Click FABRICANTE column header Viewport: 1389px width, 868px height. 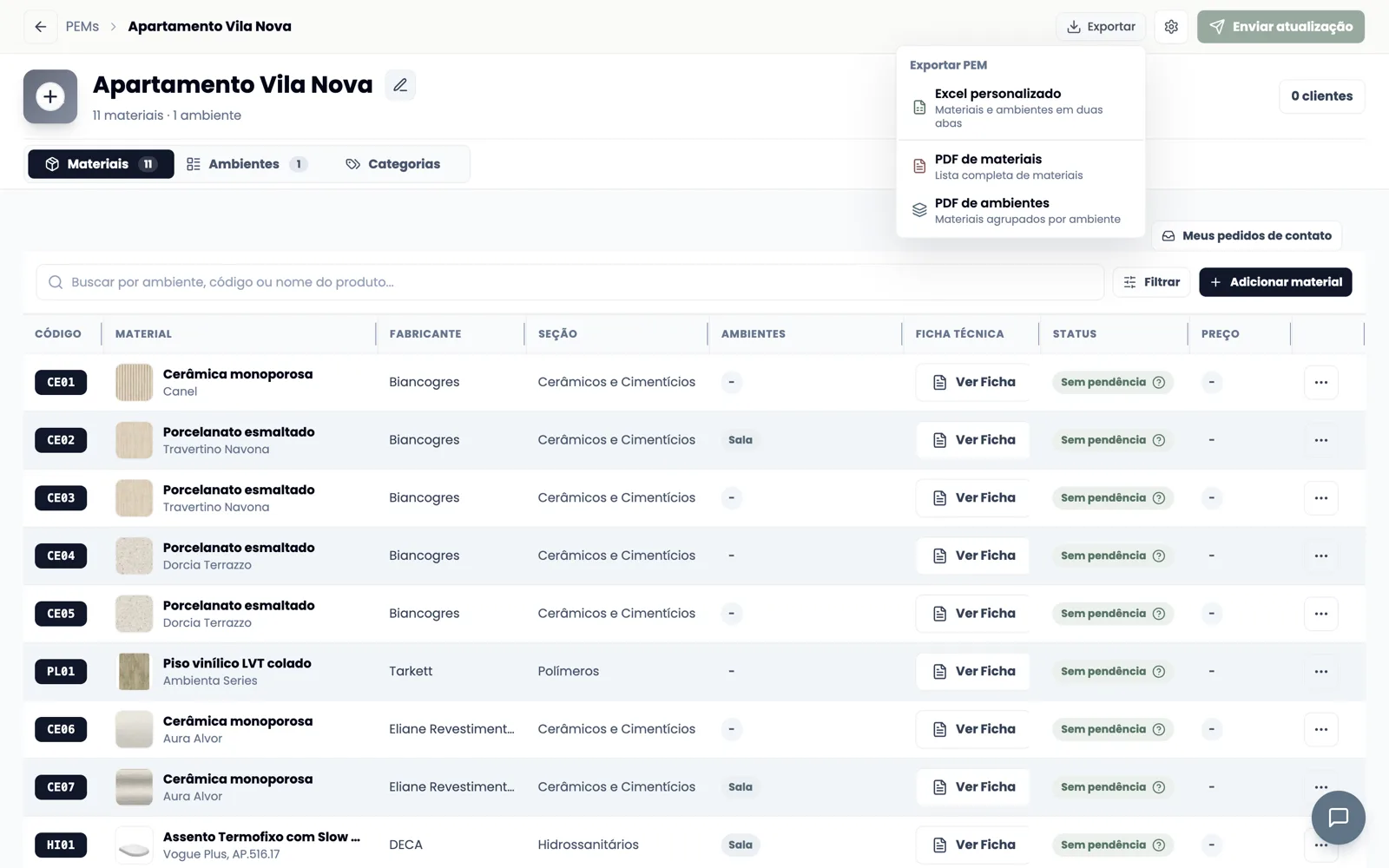click(x=425, y=334)
